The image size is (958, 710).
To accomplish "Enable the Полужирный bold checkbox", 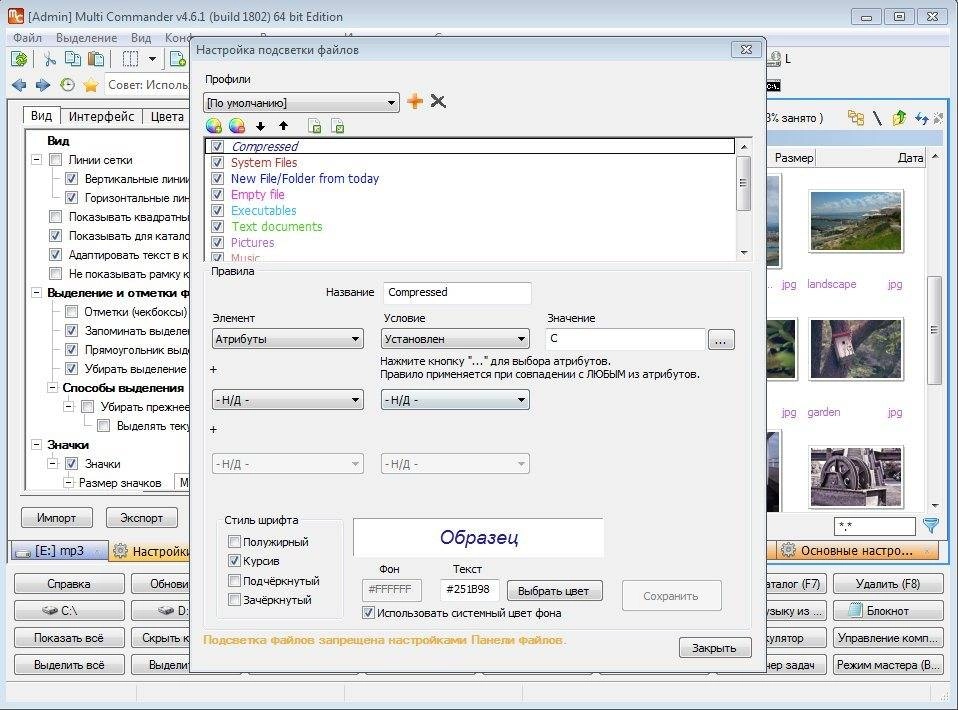I will pyautogui.click(x=234, y=541).
